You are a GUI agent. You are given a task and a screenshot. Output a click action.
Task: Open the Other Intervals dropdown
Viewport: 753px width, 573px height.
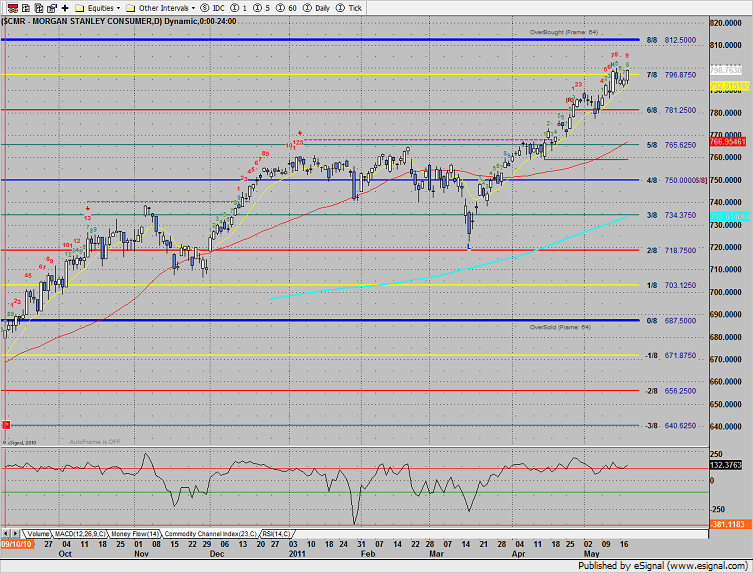160,8
